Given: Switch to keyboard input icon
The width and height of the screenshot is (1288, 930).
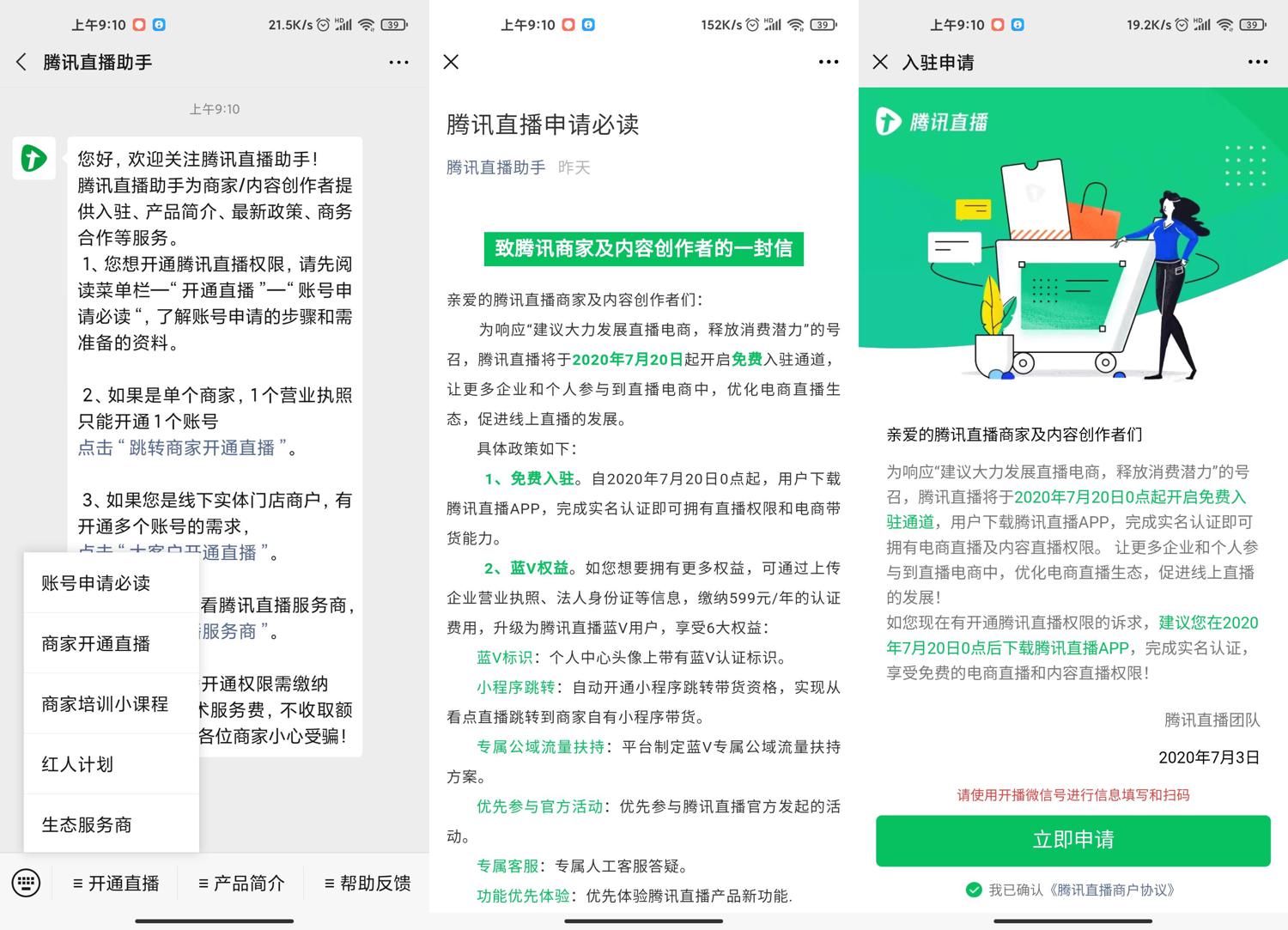Looking at the screenshot, I should click(26, 883).
